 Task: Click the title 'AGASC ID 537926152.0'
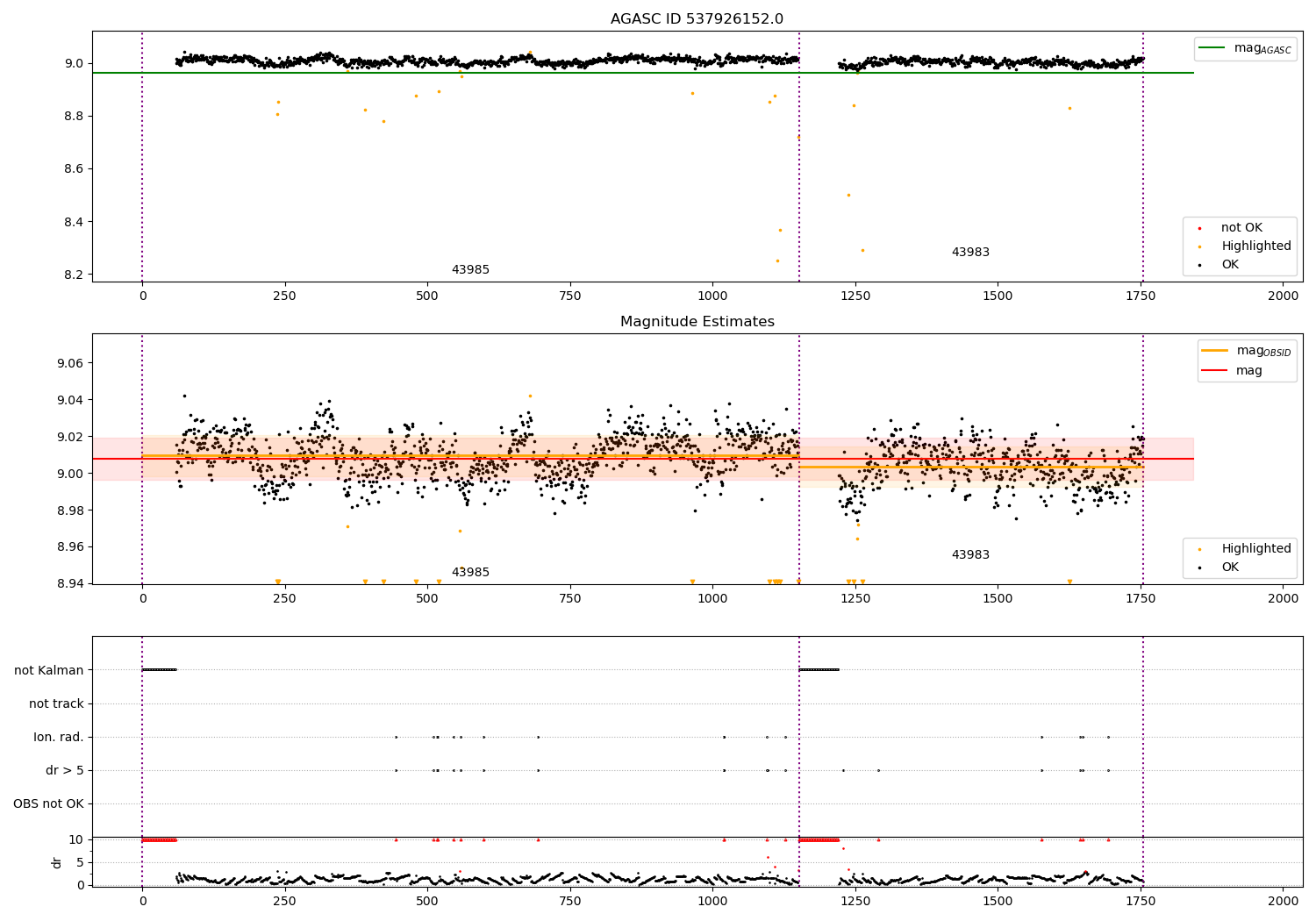(x=697, y=19)
